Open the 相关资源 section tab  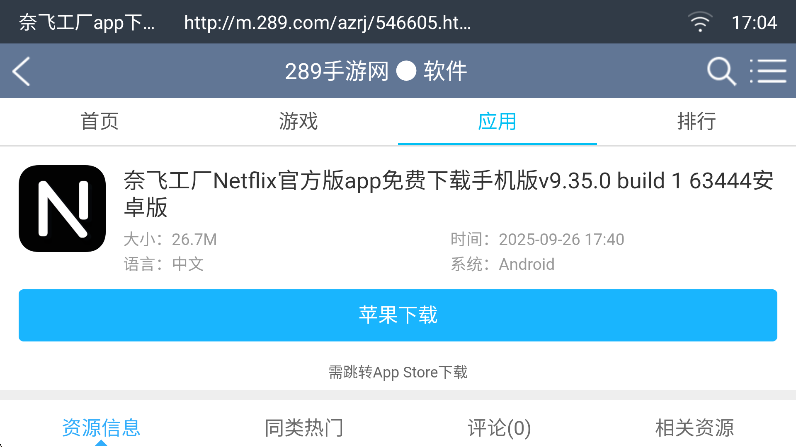point(694,428)
